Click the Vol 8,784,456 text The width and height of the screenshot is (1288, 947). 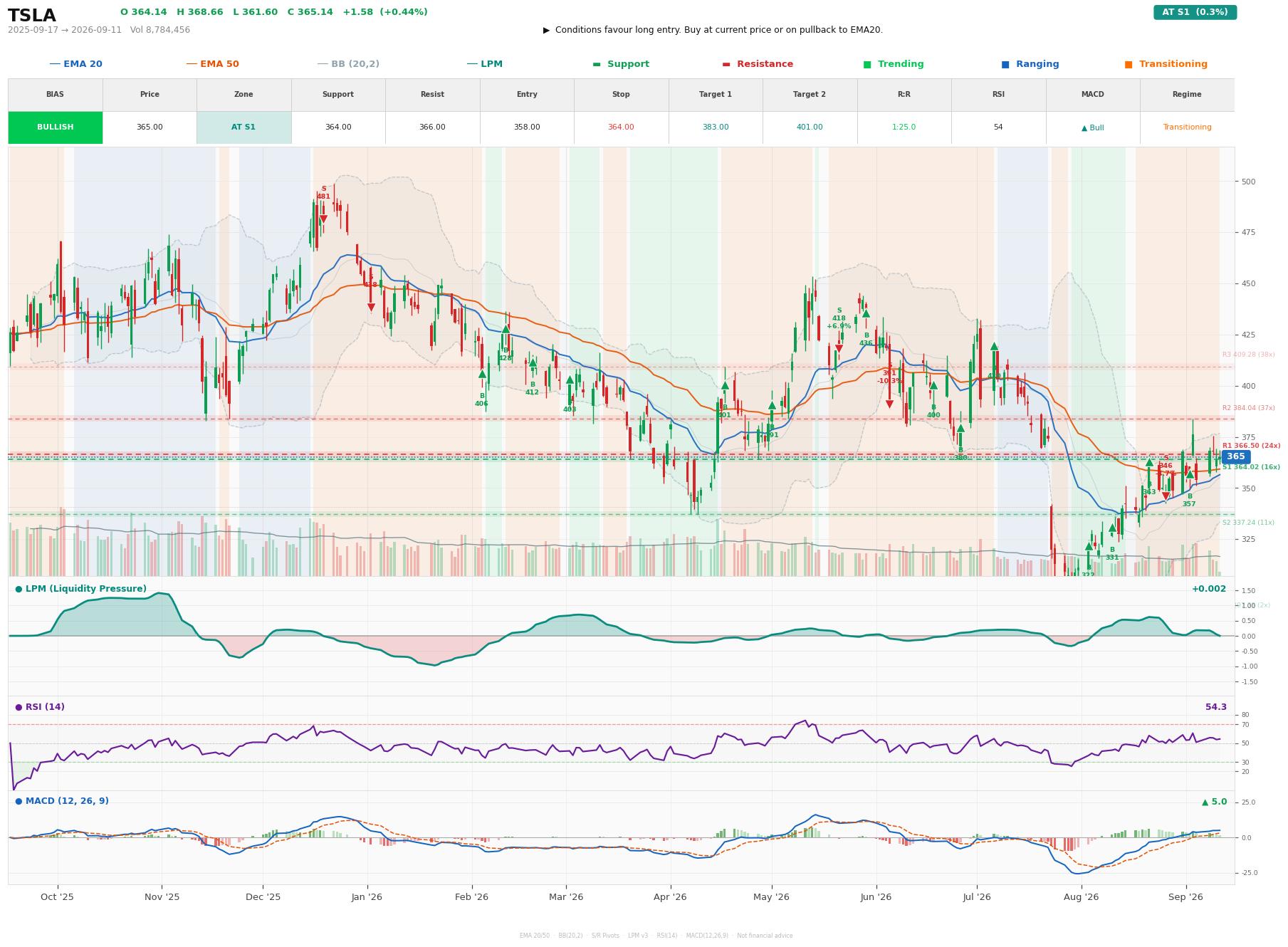tap(160, 30)
